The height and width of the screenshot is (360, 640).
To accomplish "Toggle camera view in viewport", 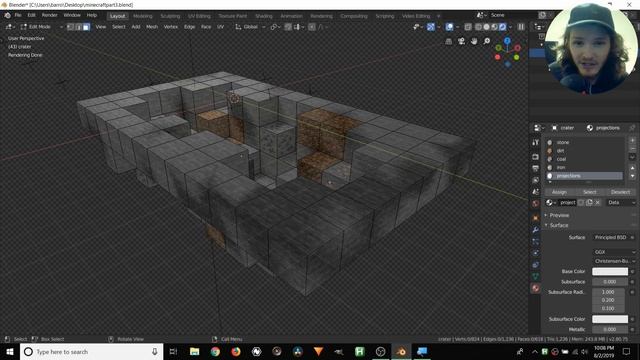I will [x=461, y=41].
